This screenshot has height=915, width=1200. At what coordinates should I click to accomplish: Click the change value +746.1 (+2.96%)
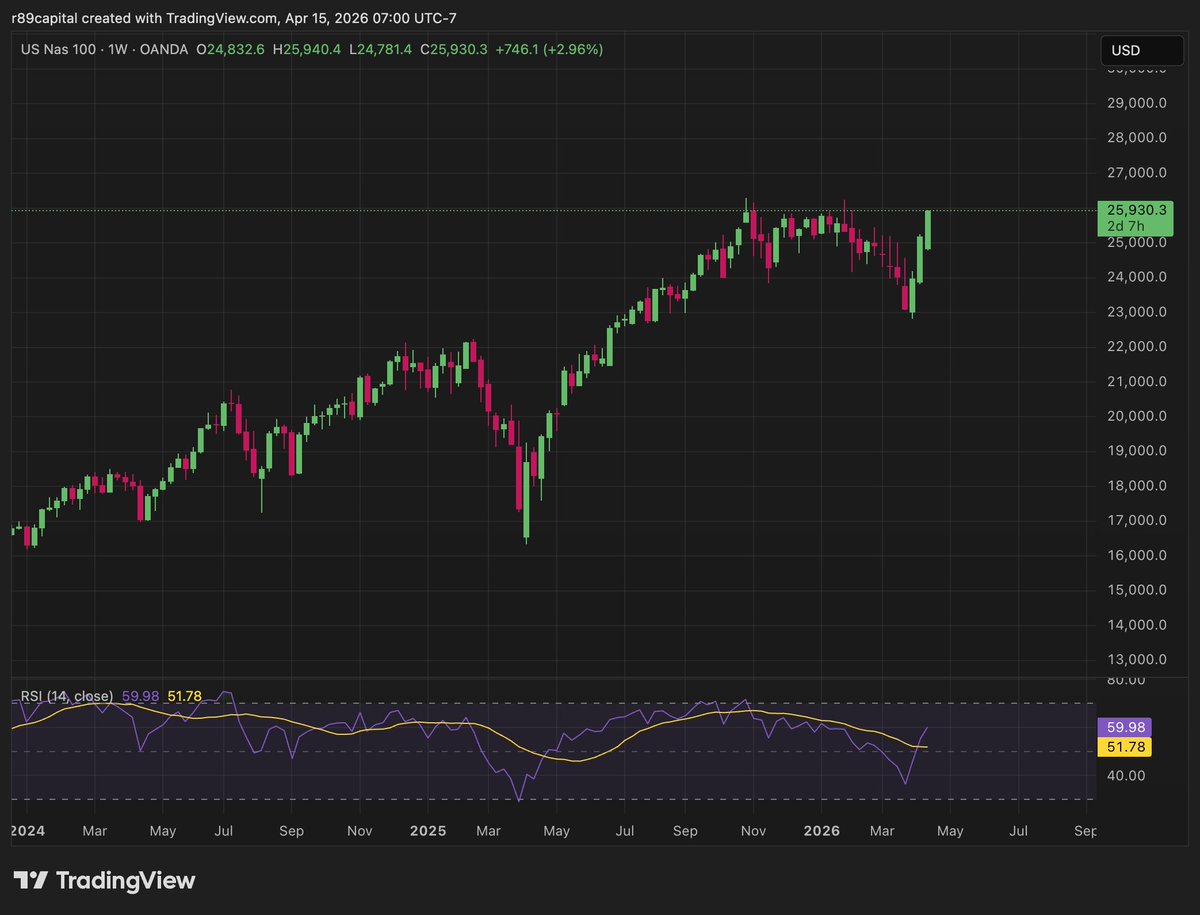coord(548,49)
